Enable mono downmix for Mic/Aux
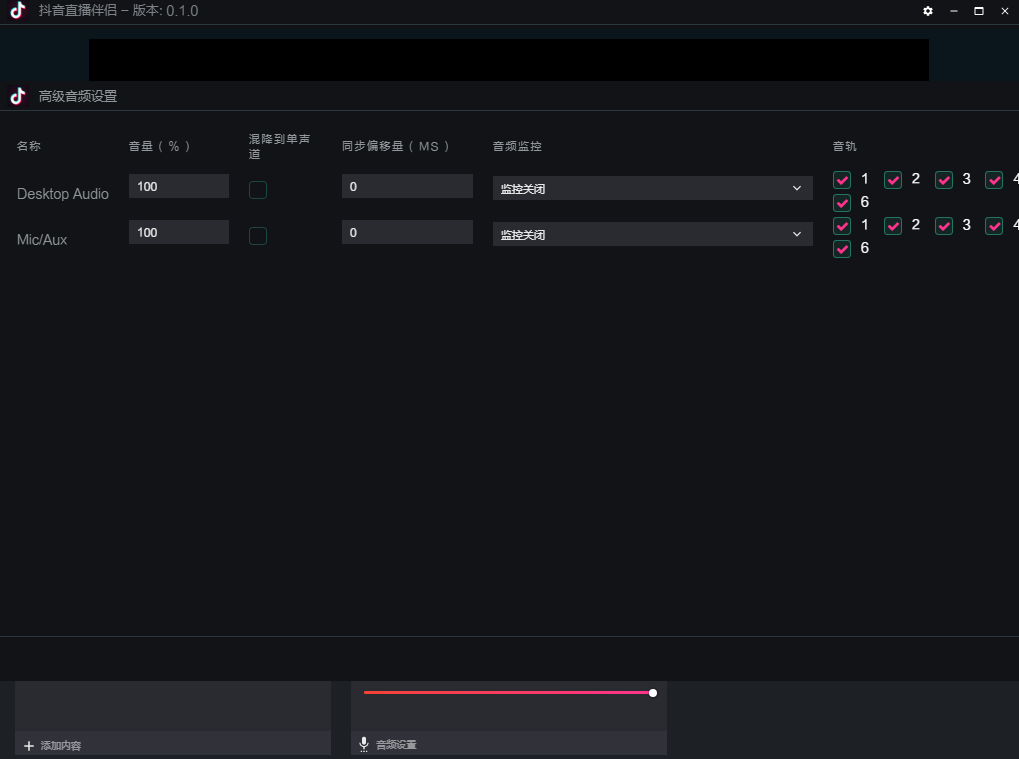Viewport: 1019px width, 759px height. [258, 236]
